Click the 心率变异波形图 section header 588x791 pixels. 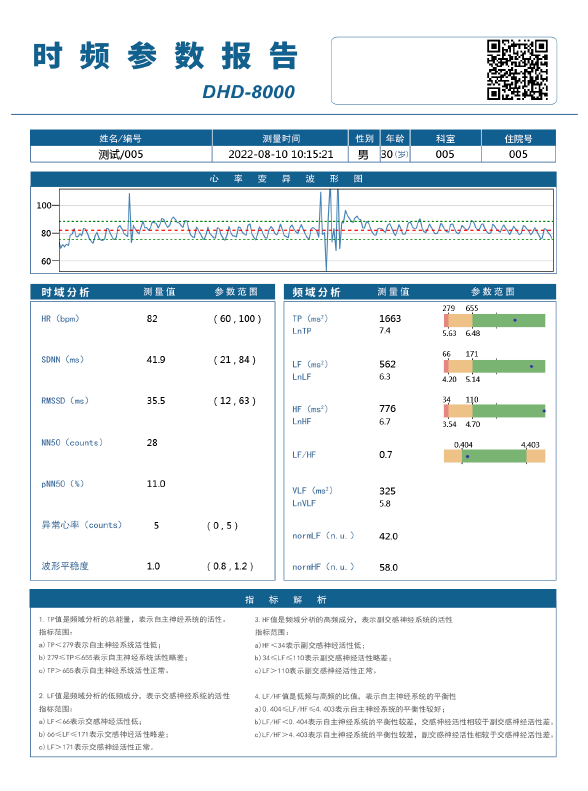[x=293, y=179]
